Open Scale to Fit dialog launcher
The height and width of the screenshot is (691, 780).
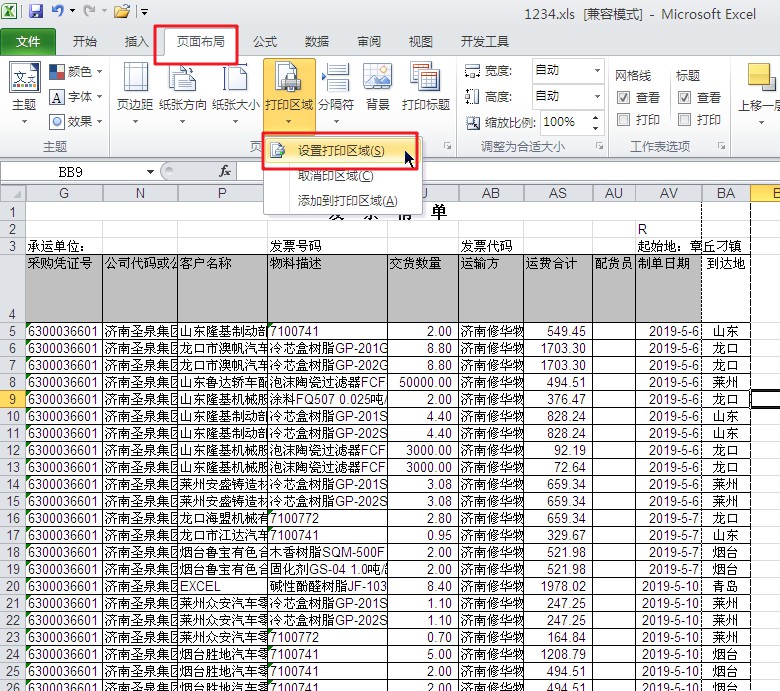[x=599, y=146]
